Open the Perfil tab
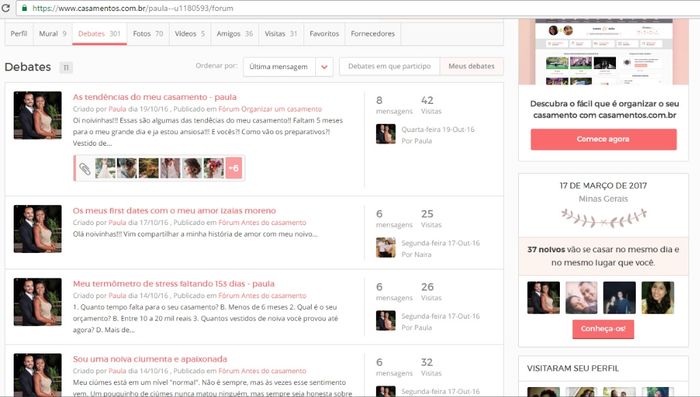The width and height of the screenshot is (700, 397). coord(19,33)
